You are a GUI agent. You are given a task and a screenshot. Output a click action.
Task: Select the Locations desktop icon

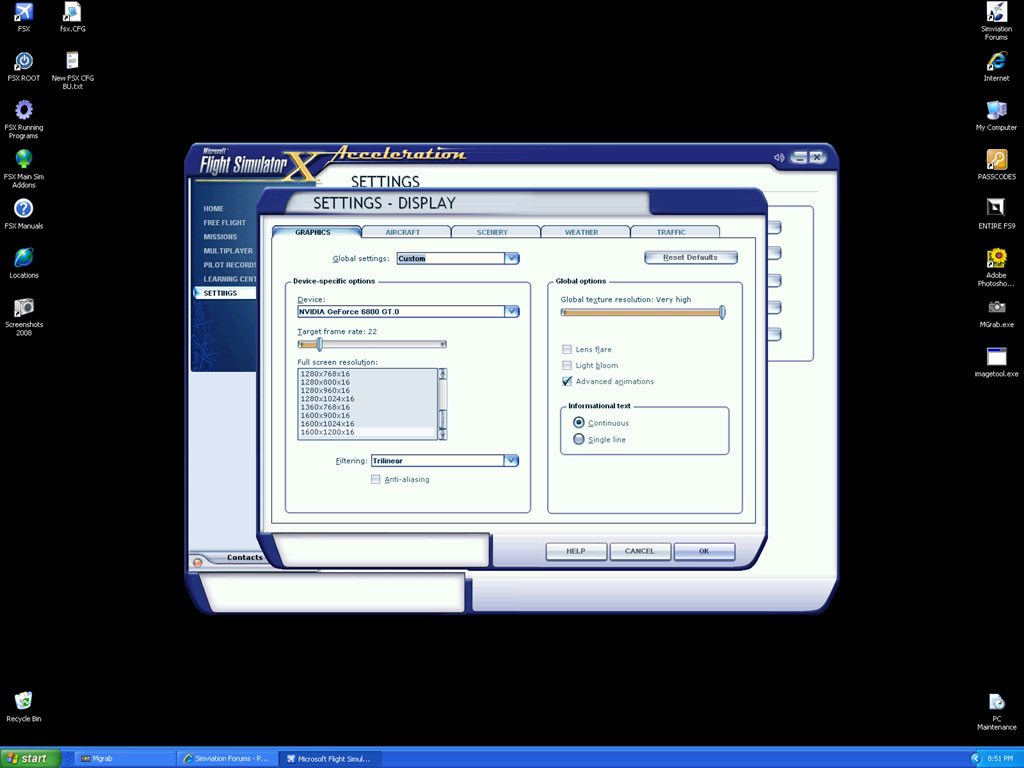click(x=24, y=258)
